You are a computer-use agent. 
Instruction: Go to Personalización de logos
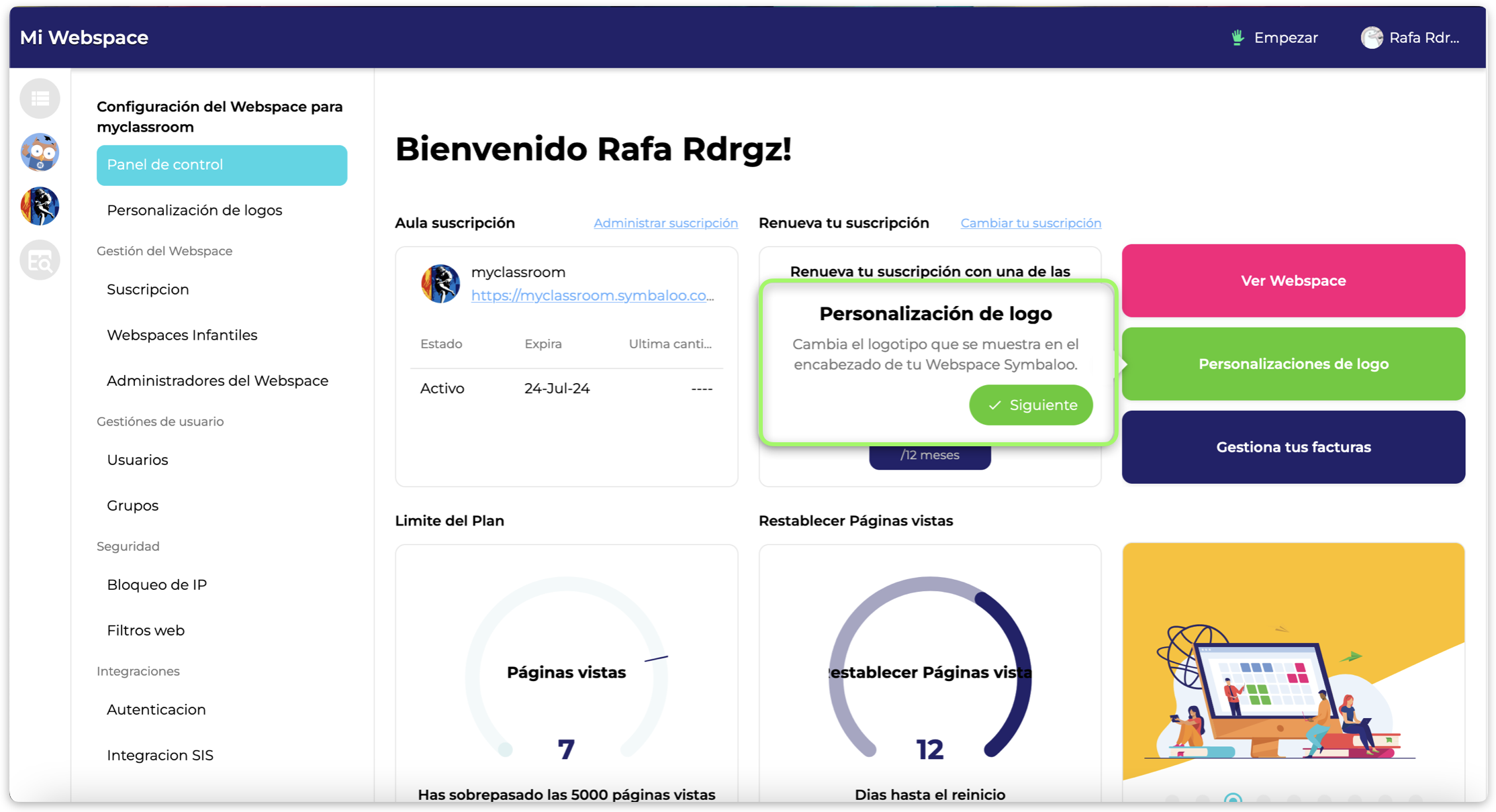[x=194, y=210]
